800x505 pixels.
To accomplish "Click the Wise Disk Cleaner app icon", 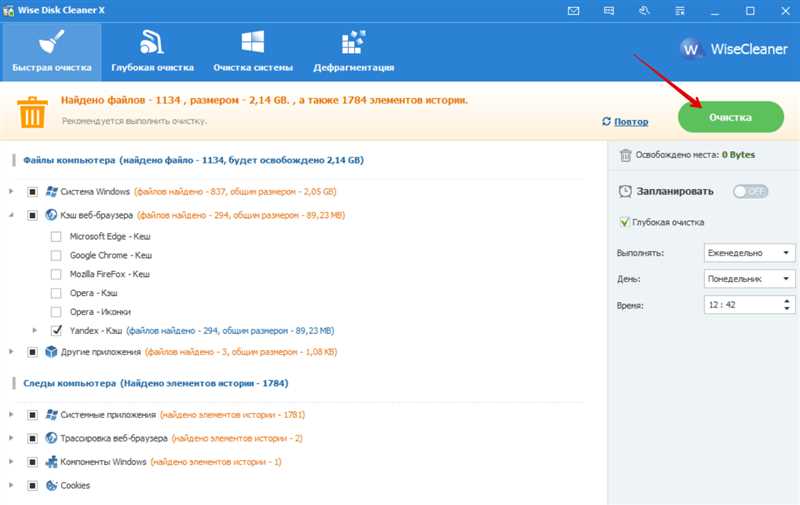I will 8,10.
